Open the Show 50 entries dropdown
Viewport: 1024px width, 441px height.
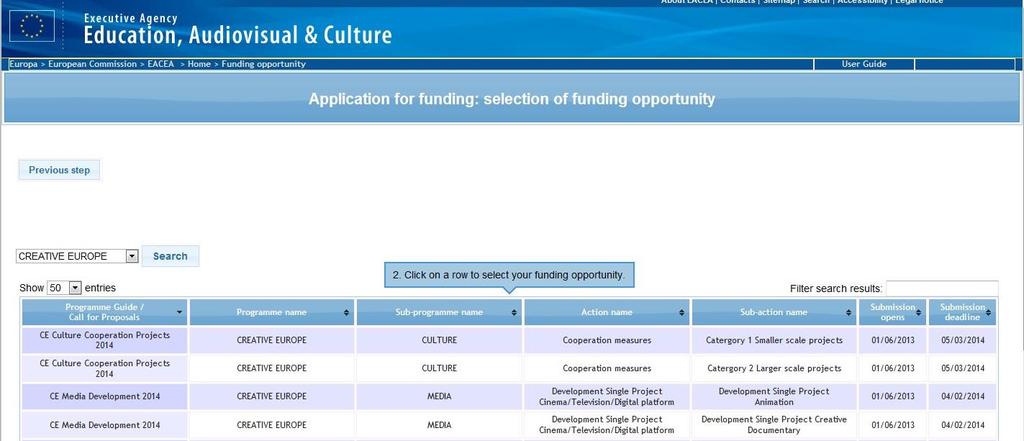[64, 288]
